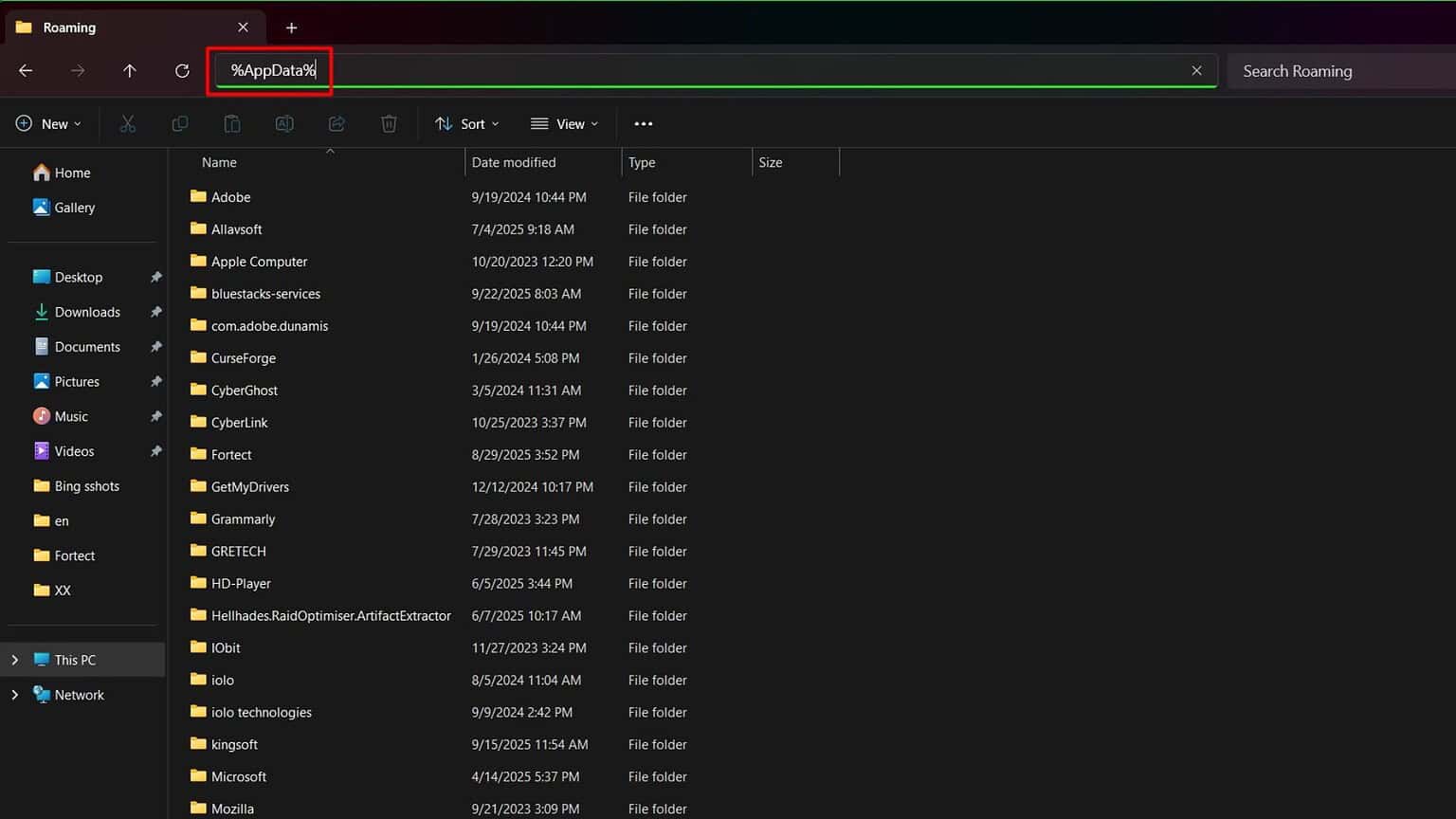Click the Delete trash icon
Viewport: 1456px width, 819px height.
[x=389, y=123]
